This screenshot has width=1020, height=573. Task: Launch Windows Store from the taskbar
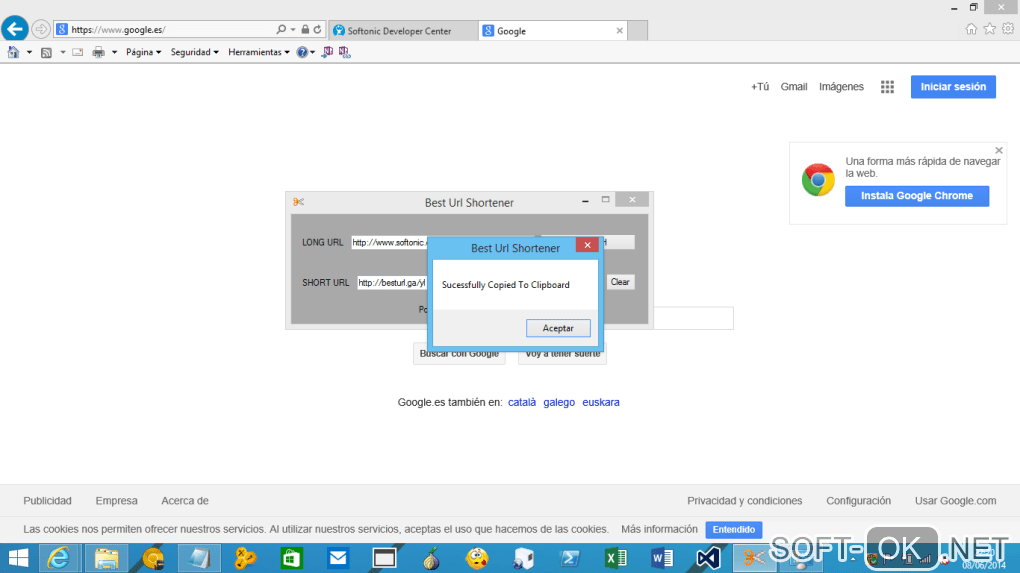pos(291,558)
